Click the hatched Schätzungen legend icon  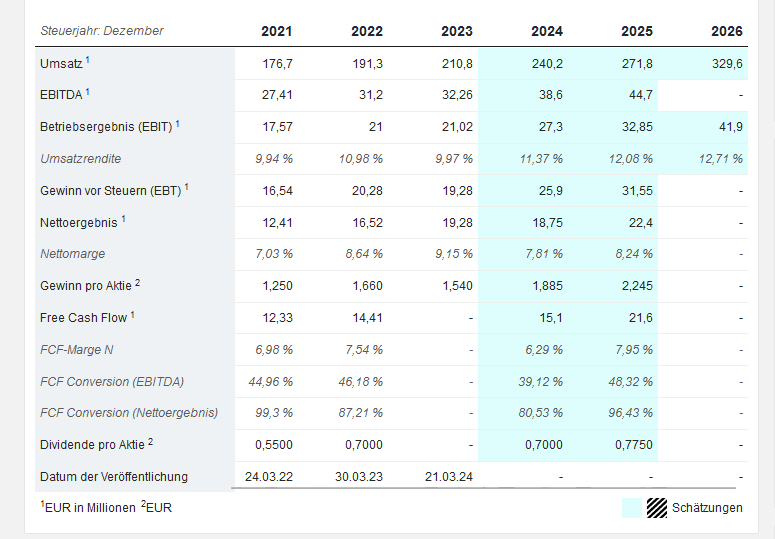(x=657, y=507)
